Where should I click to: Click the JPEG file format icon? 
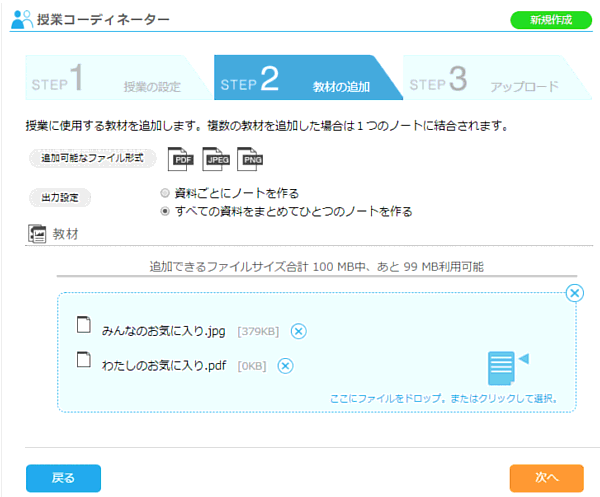(216, 159)
